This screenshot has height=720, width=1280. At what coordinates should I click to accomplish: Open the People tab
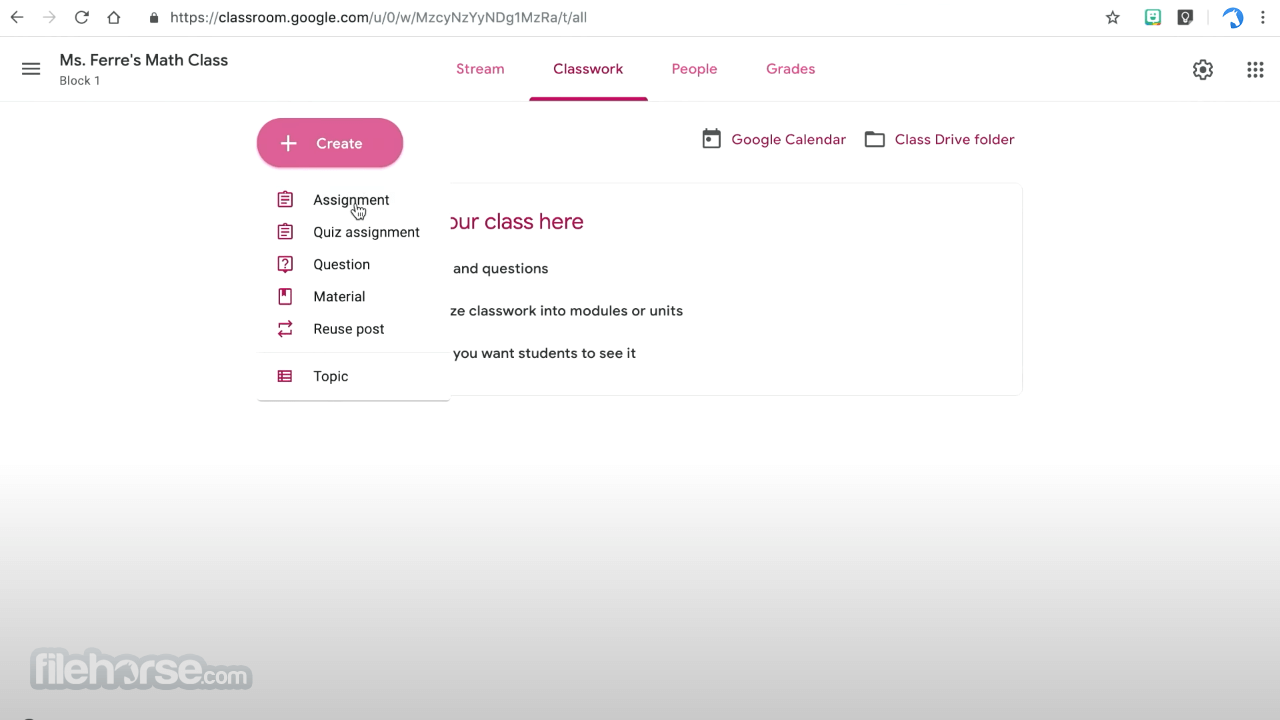694,69
